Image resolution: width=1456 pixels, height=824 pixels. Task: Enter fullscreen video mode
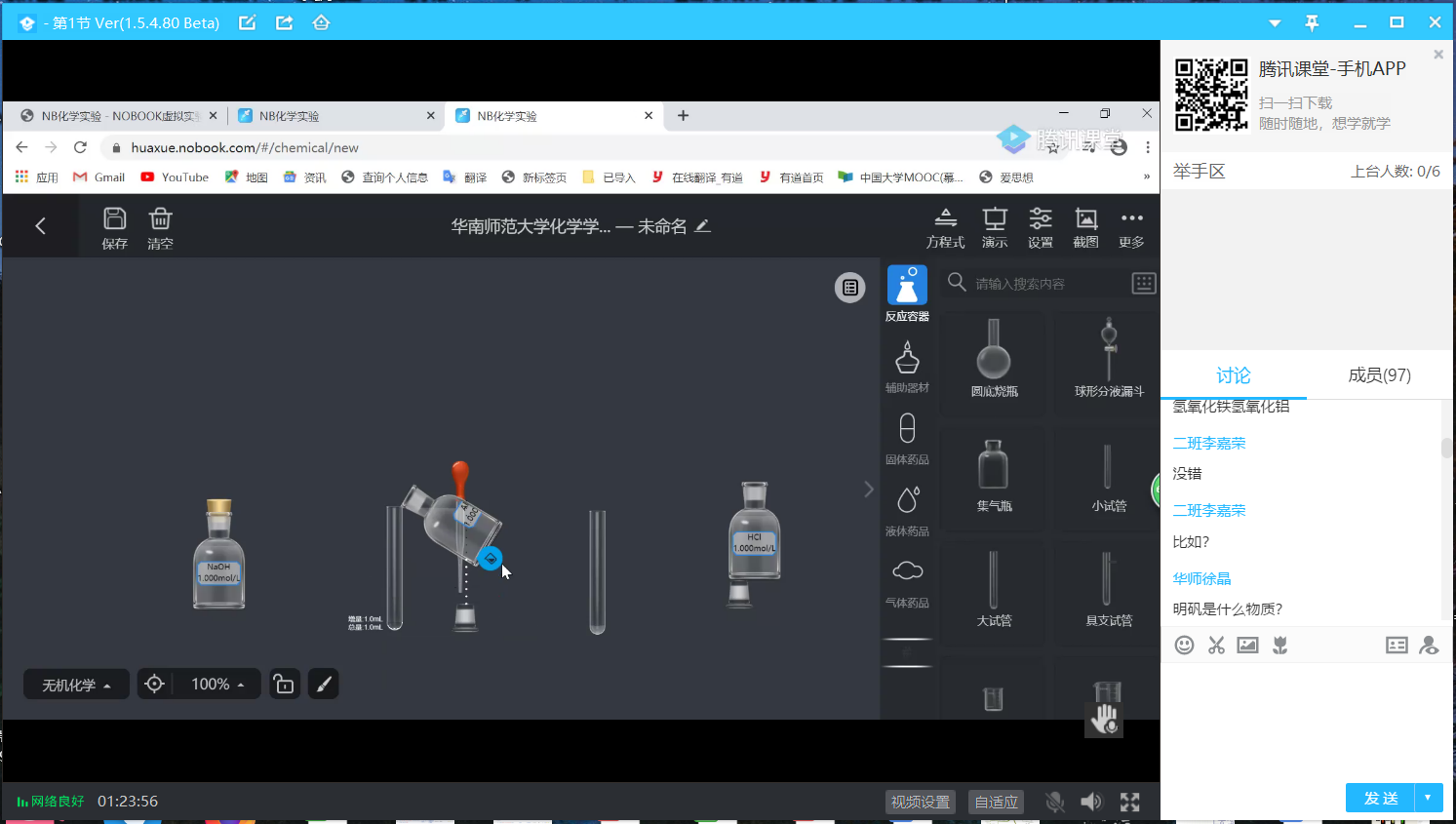tap(1130, 802)
